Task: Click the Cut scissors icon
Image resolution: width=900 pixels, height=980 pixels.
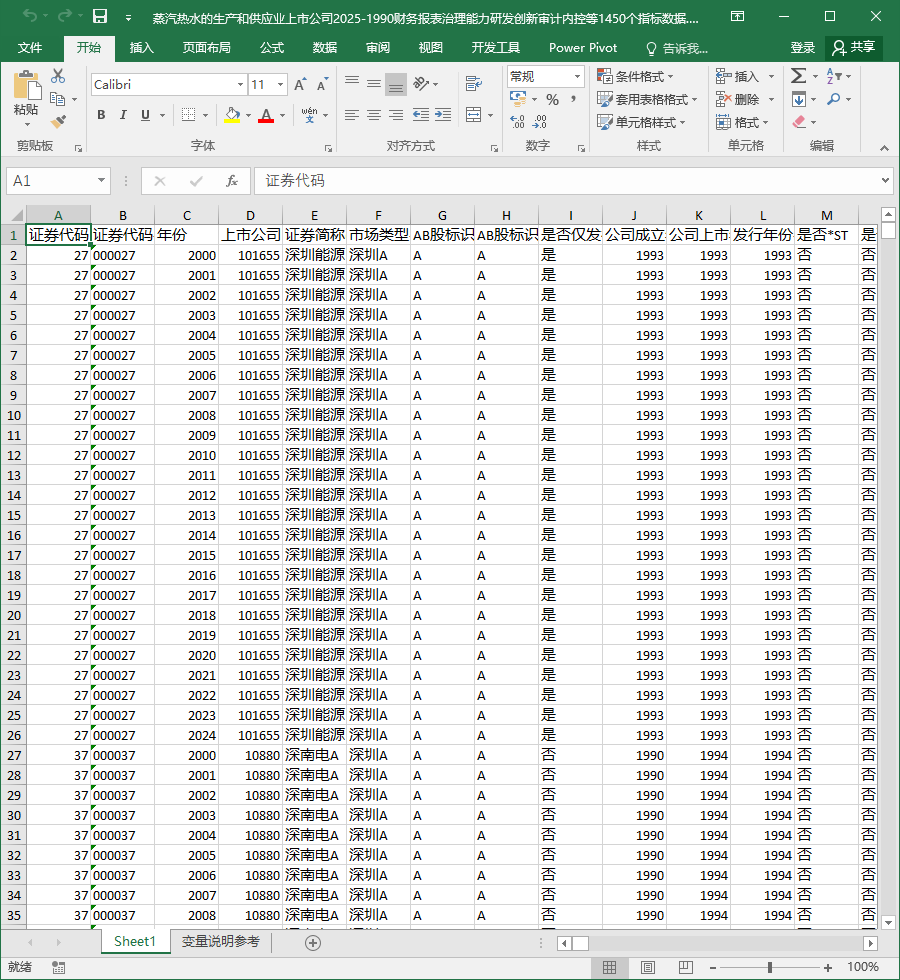Action: pyautogui.click(x=58, y=76)
